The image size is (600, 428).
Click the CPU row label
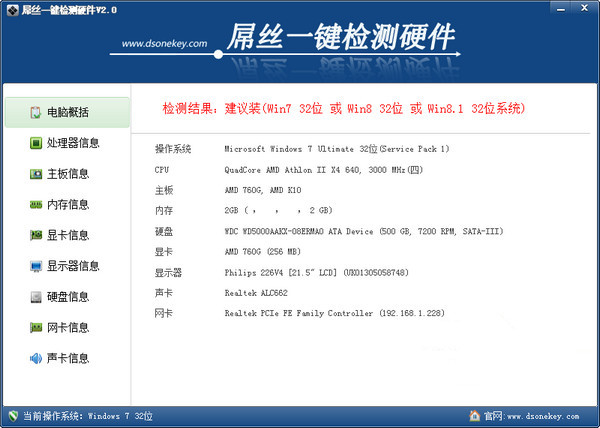point(162,170)
